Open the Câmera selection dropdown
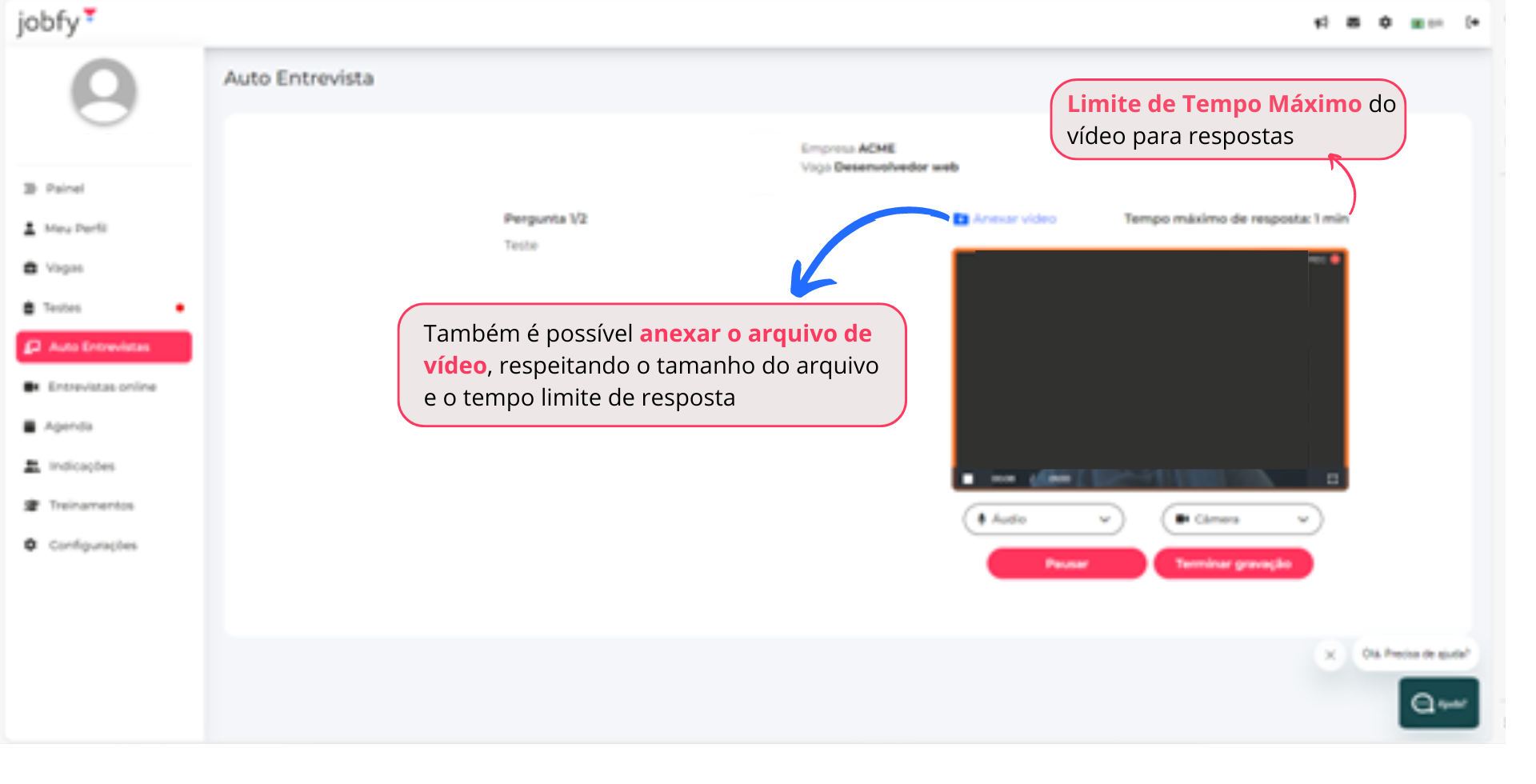This screenshot has width=1536, height=784. coord(1240,518)
